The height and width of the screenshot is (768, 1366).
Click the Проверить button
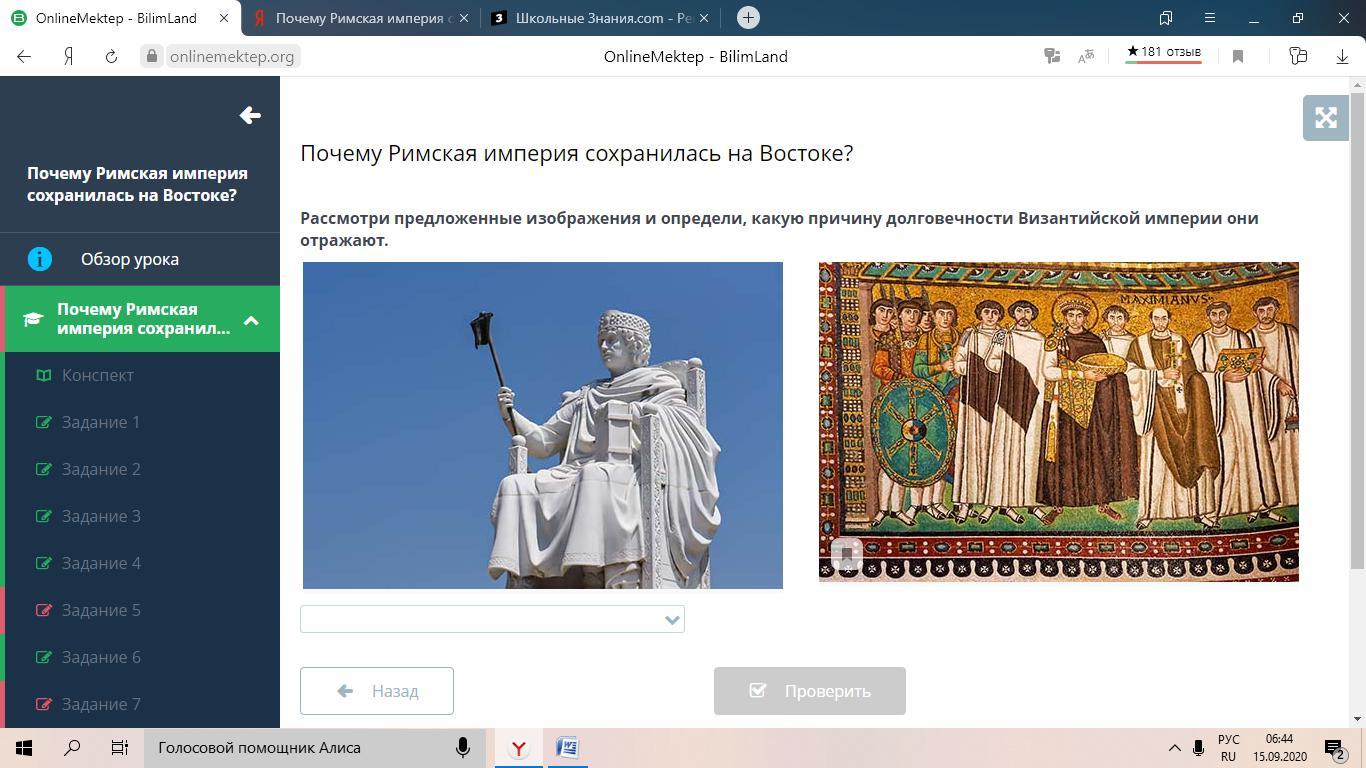[810, 691]
